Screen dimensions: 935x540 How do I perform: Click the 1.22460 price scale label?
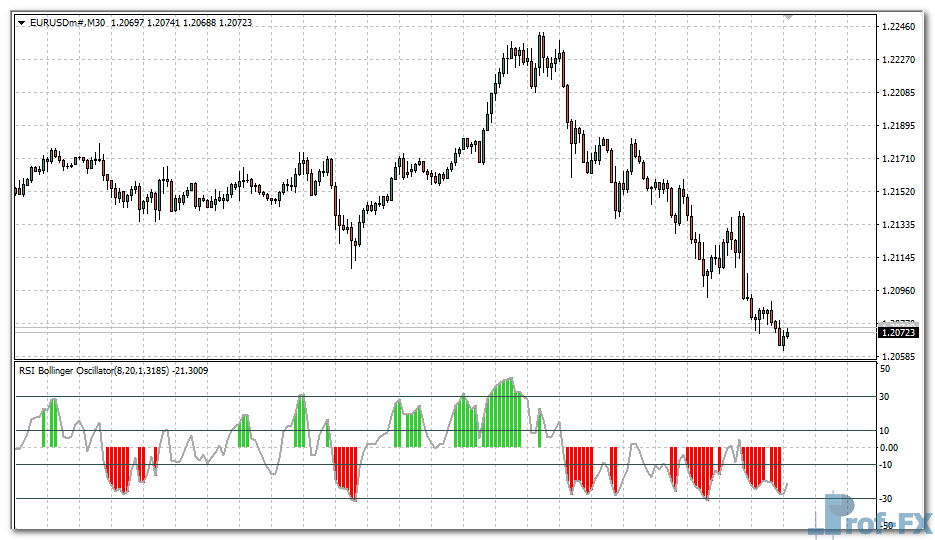[x=897, y=27]
